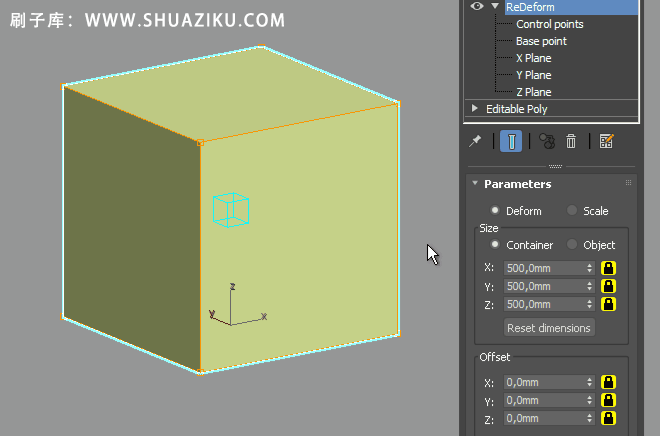The image size is (660, 436).
Task: Collapse the Parameters rollout
Action: [x=474, y=184]
